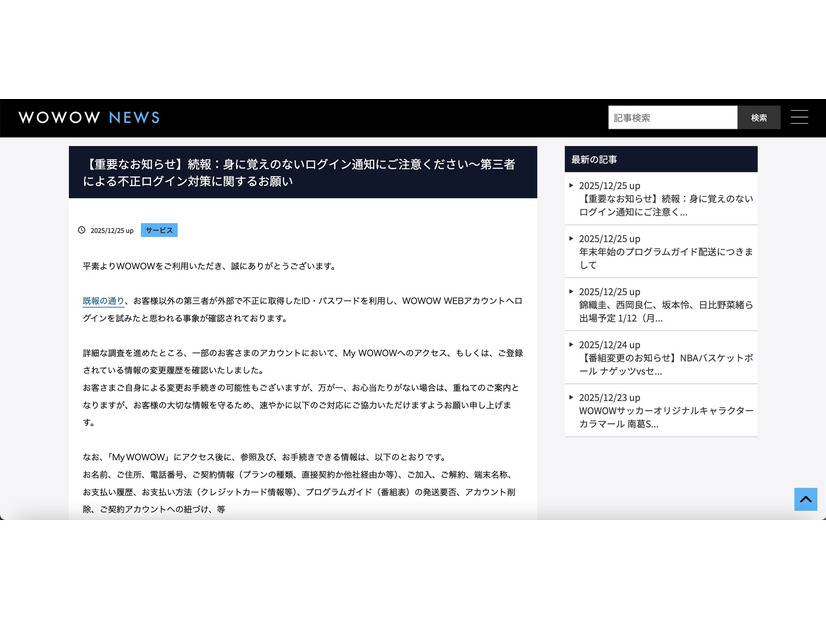Viewport: 826px width, 620px height.
Task: Click the clock icon beside the article date
Action: (x=82, y=230)
